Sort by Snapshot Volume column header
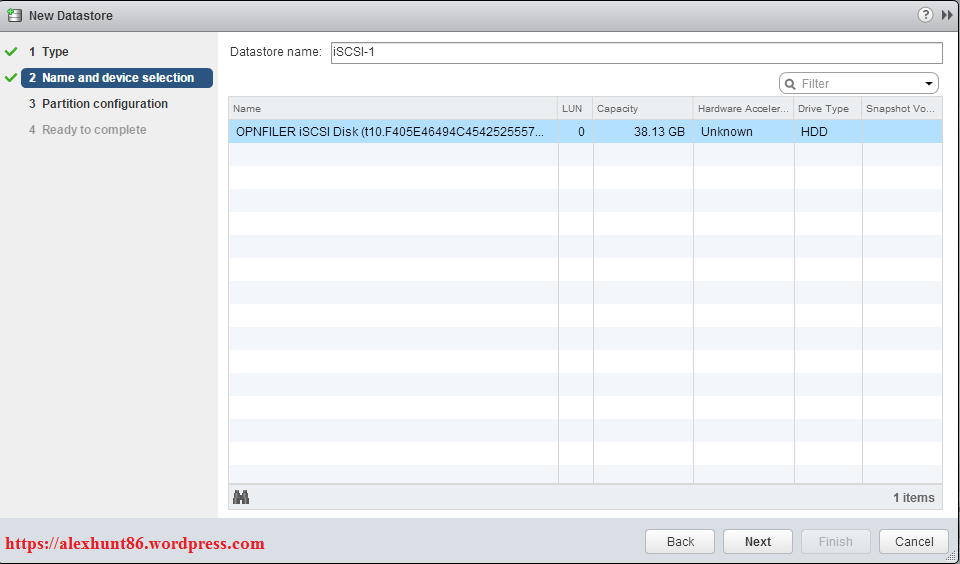Screen dimensions: 960x564 click(x=902, y=108)
